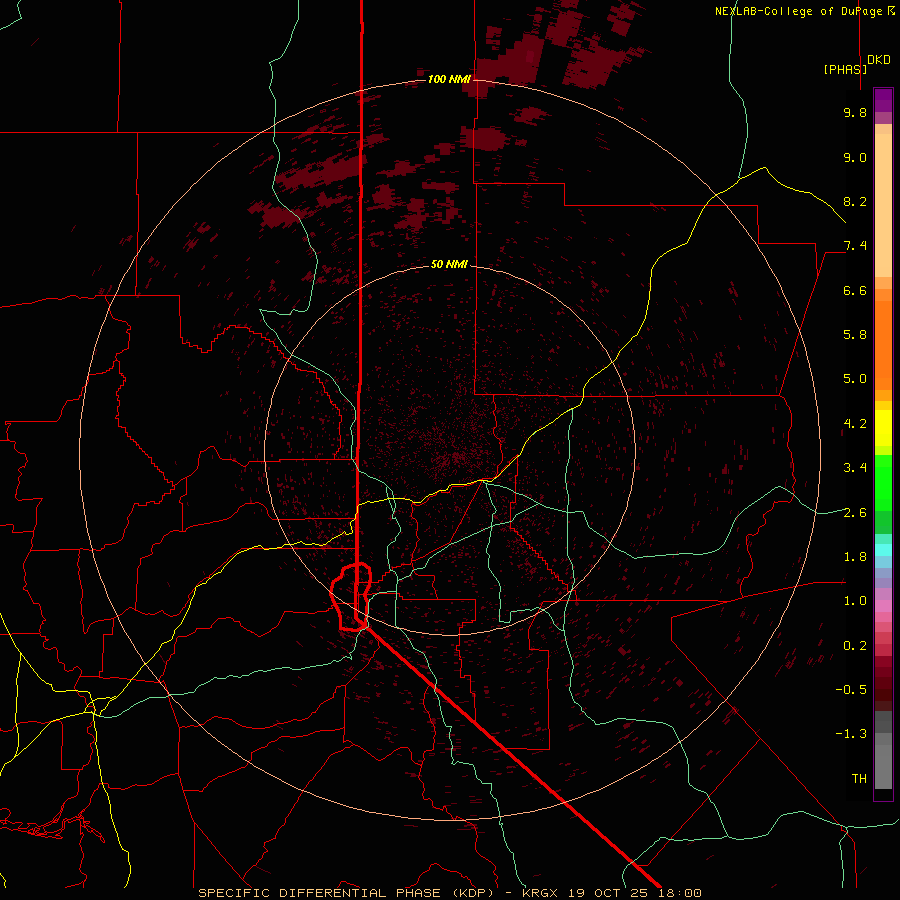Image resolution: width=900 pixels, height=900 pixels.
Task: Pick the purple band atop the color bar
Action: coord(883,100)
